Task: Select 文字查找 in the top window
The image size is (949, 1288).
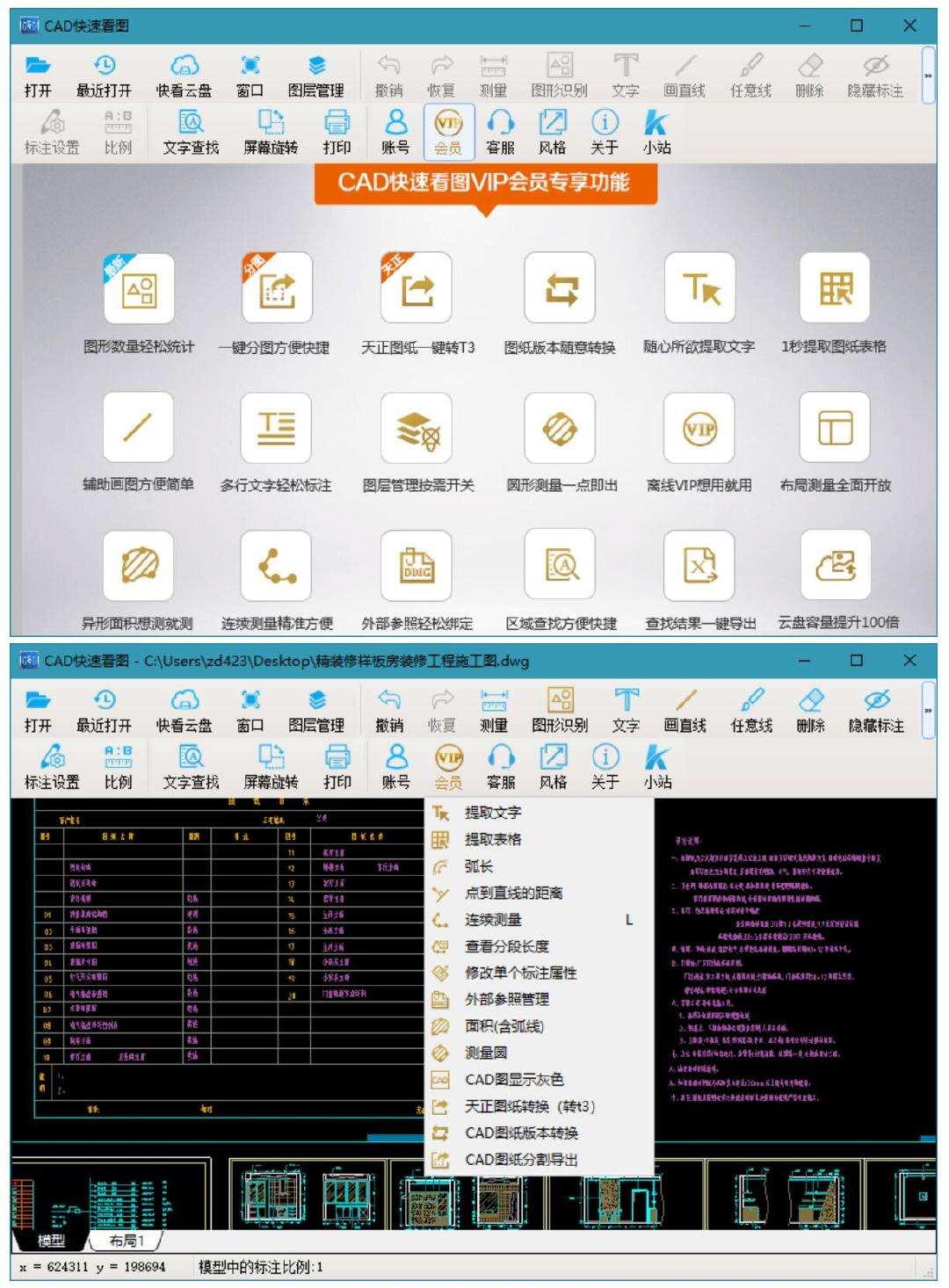Action: coord(191,133)
